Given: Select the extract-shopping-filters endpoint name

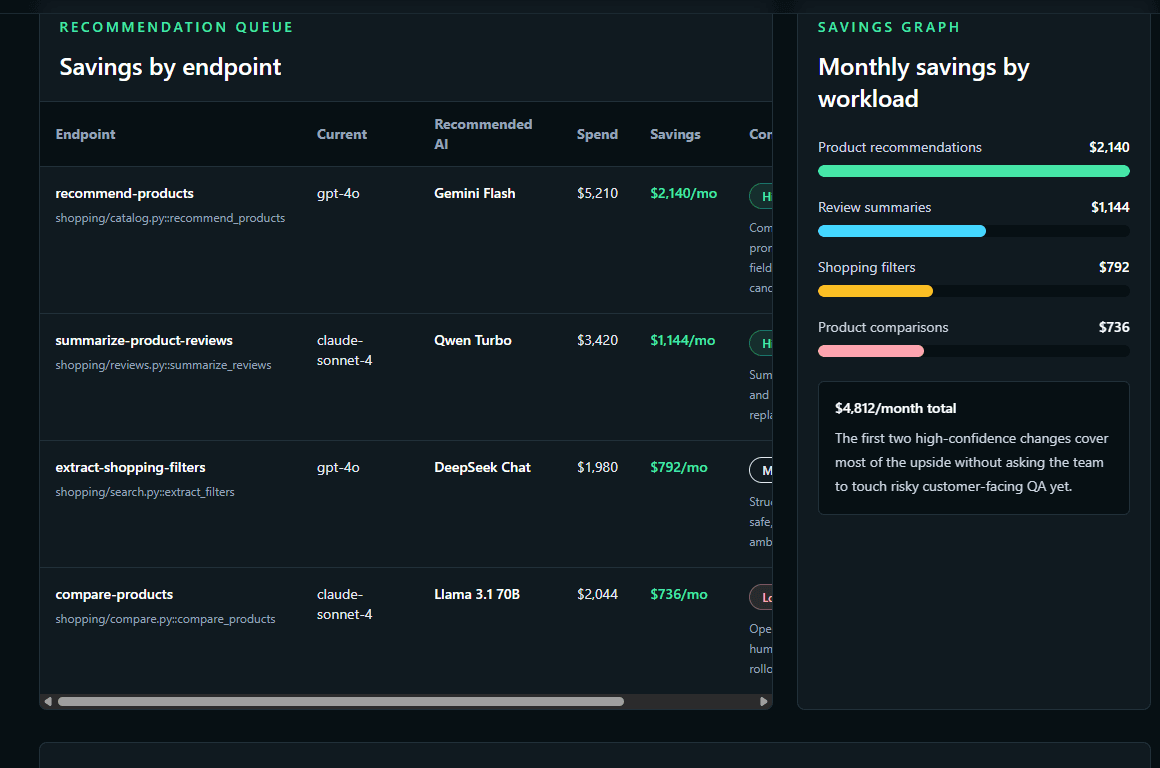Looking at the screenshot, I should pos(130,468).
